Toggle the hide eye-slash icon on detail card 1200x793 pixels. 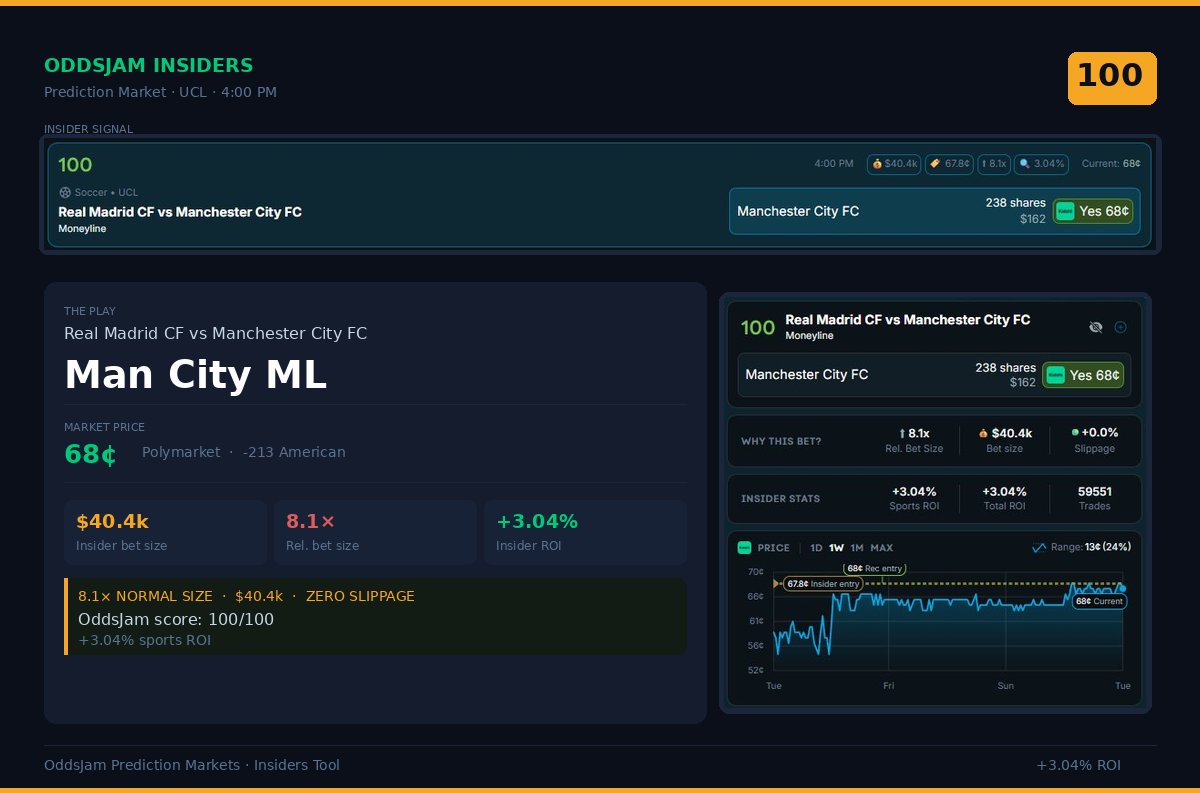tap(1096, 327)
